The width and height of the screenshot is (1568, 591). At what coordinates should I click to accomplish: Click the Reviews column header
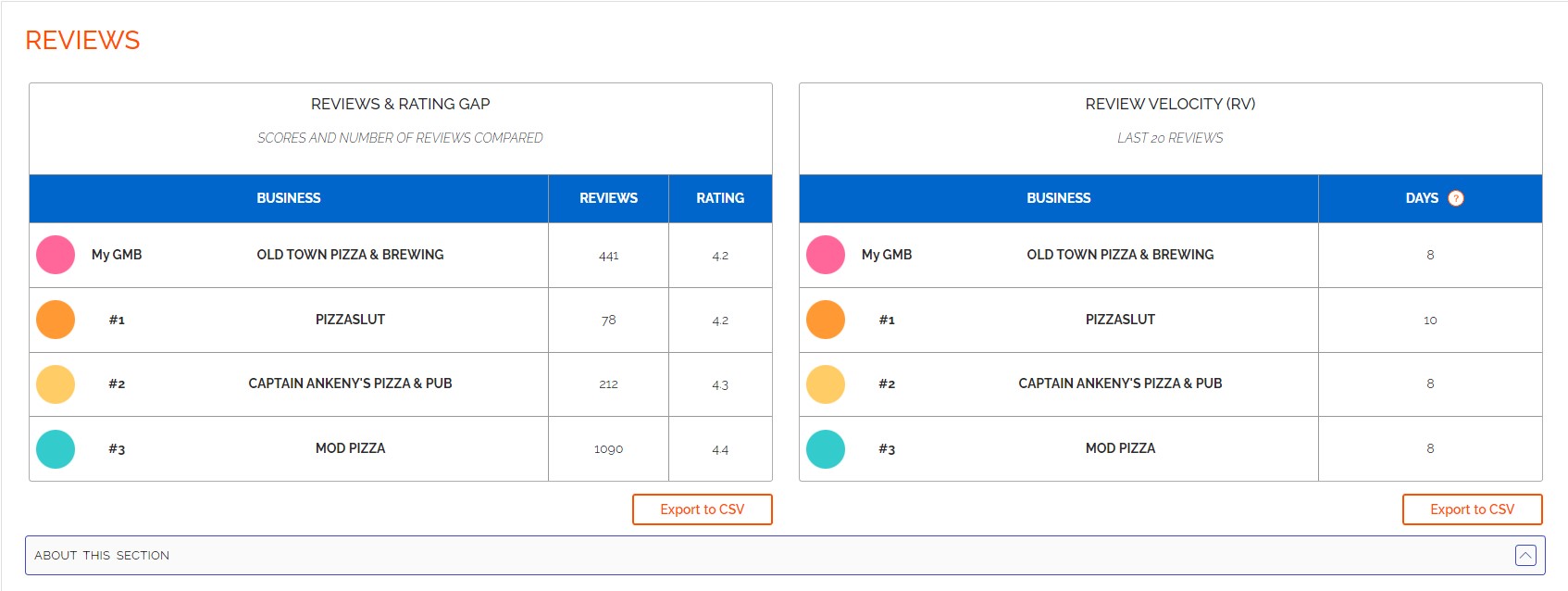click(608, 198)
